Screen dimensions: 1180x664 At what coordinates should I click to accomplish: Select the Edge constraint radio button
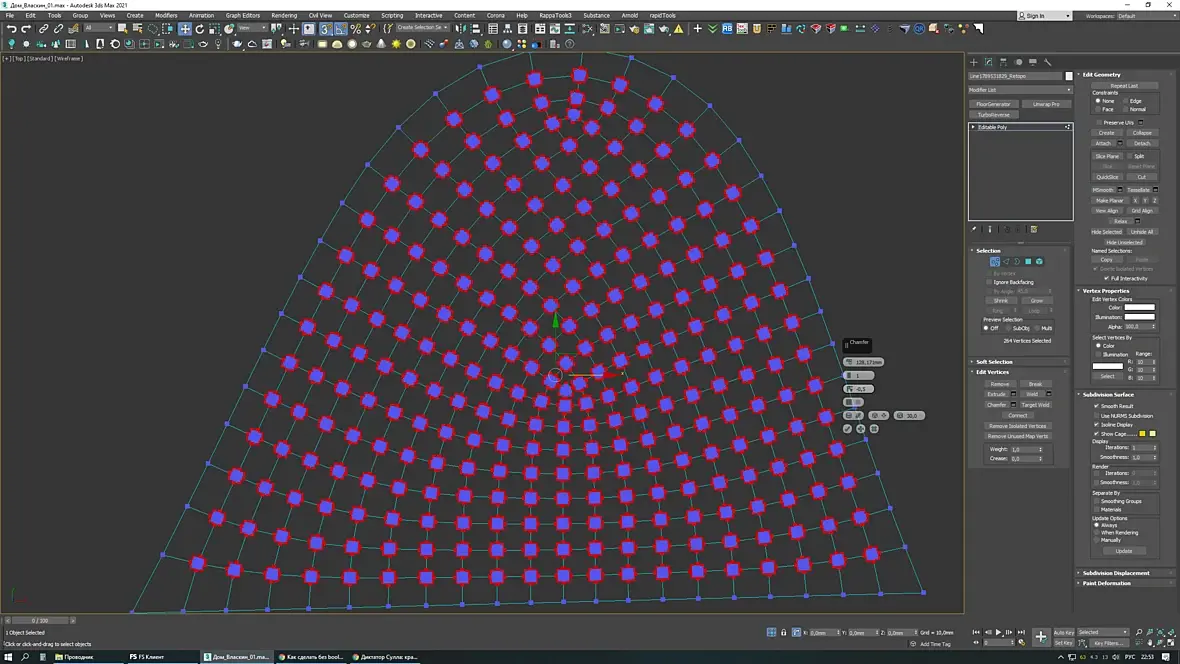1125,101
